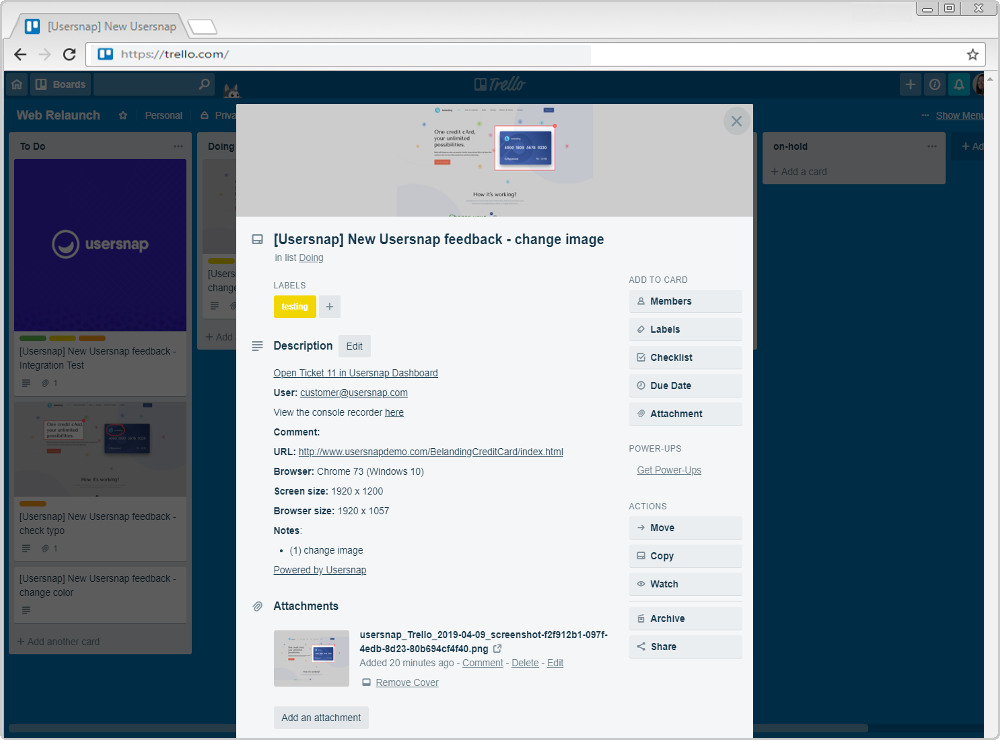Viewport: 1000px width, 740px height.
Task: Archive the card
Action: coord(685,618)
